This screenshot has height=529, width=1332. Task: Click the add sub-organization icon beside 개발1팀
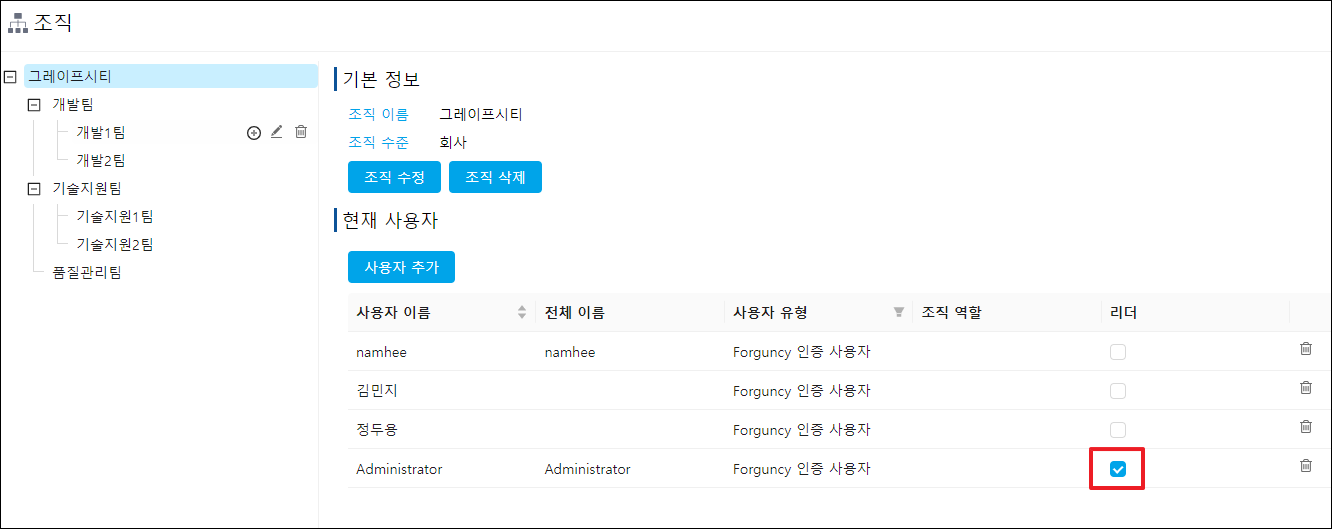[254, 132]
